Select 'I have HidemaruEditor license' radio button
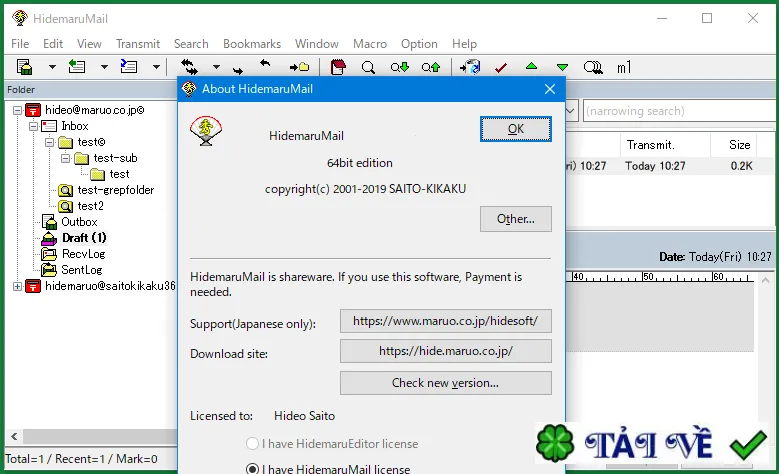This screenshot has height=474, width=779. click(x=252, y=443)
